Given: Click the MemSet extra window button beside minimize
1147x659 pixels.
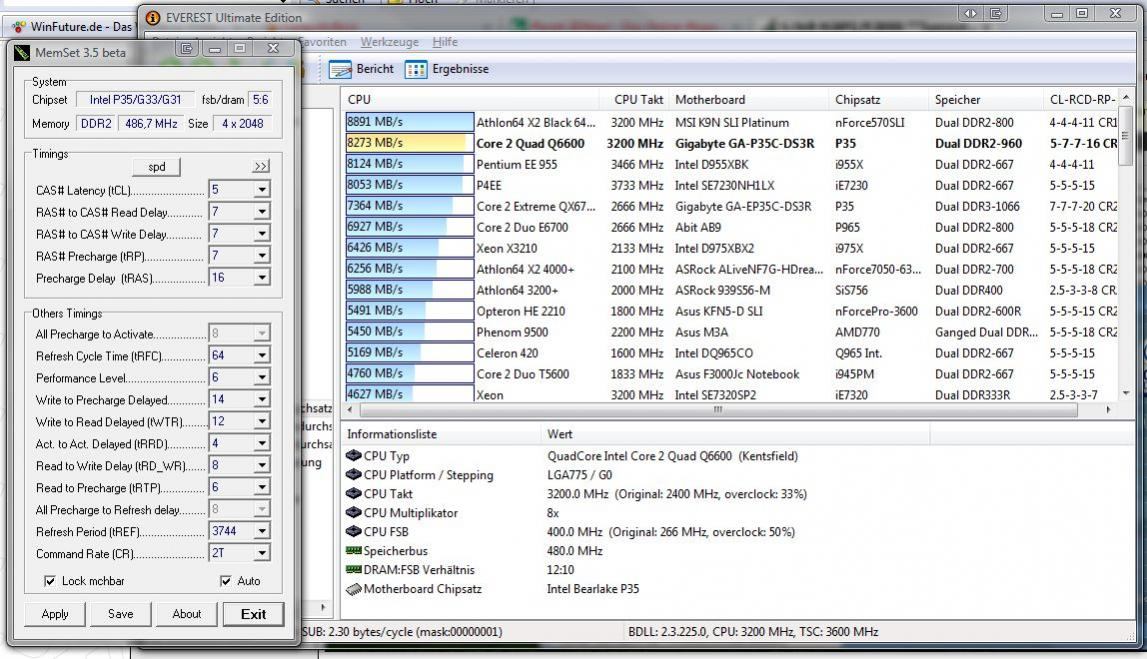Looking at the screenshot, I should click(187, 48).
